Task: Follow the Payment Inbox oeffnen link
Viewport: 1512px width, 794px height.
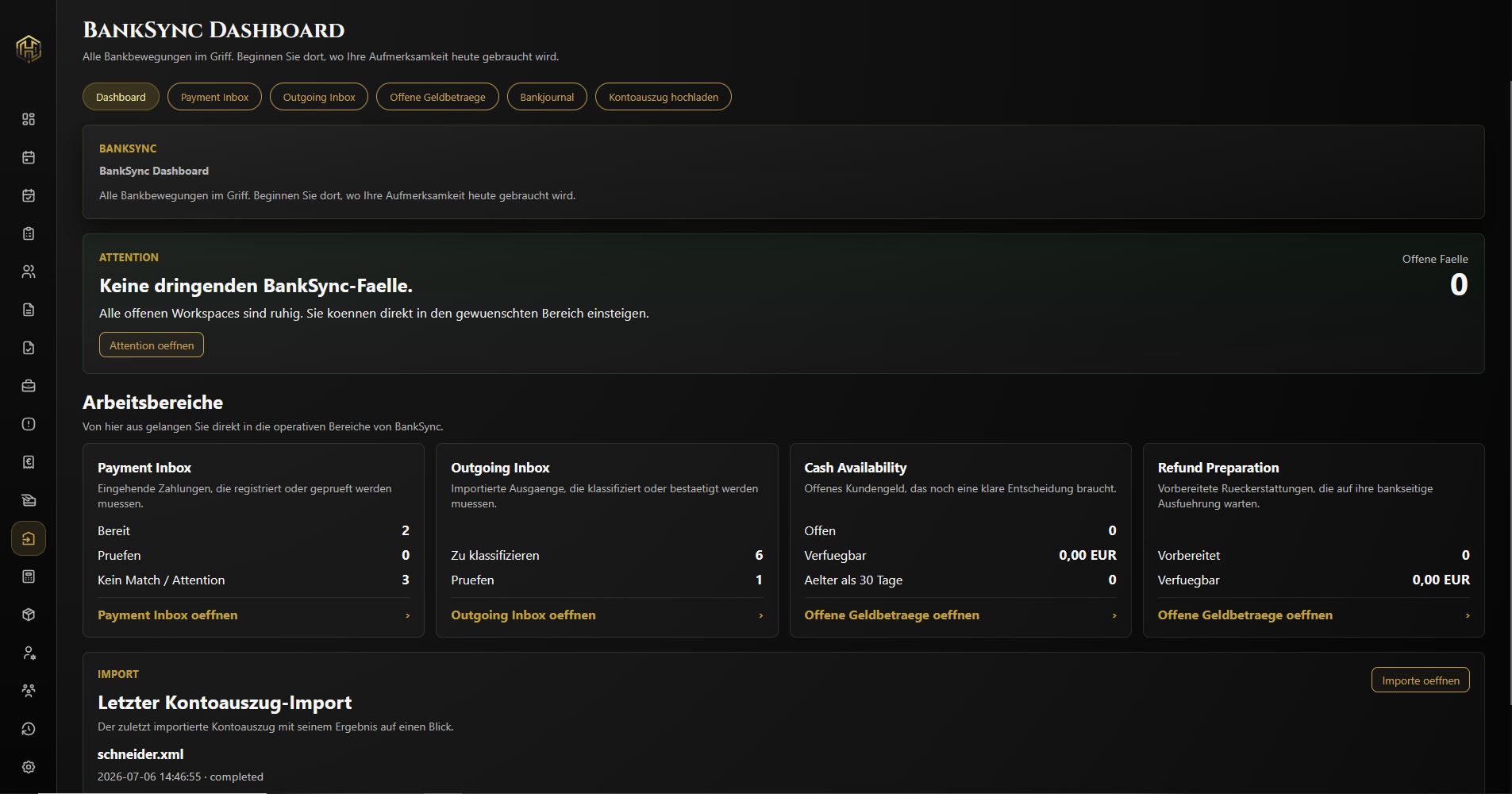Action: coord(167,615)
